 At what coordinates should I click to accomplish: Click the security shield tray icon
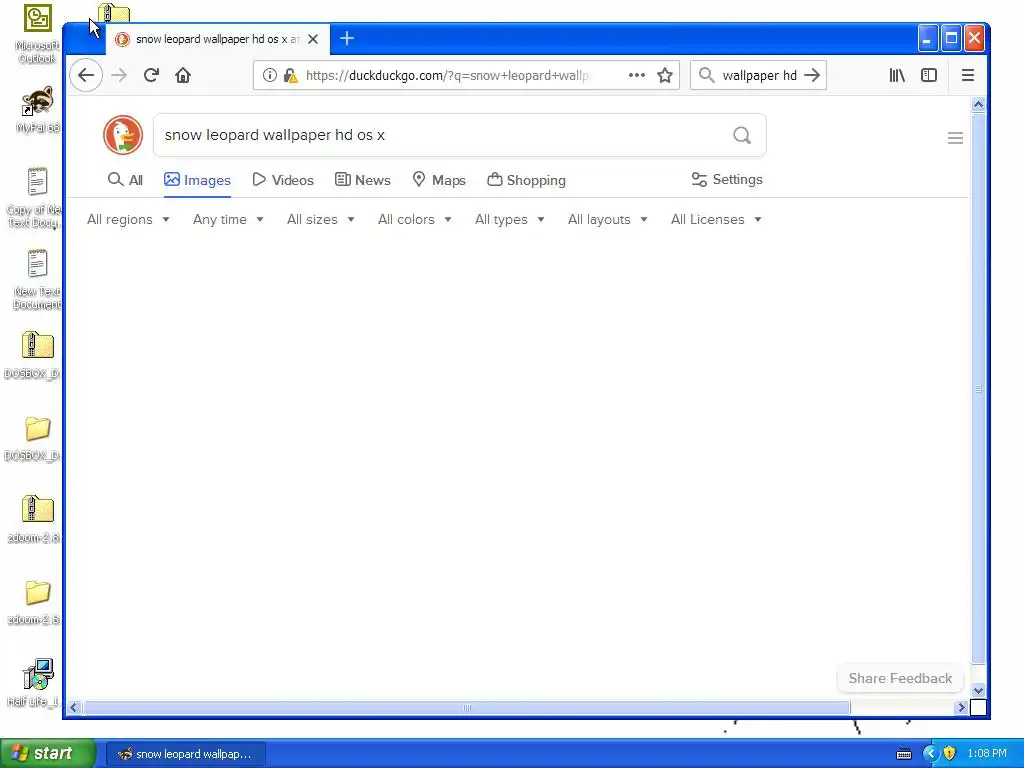tap(950, 753)
